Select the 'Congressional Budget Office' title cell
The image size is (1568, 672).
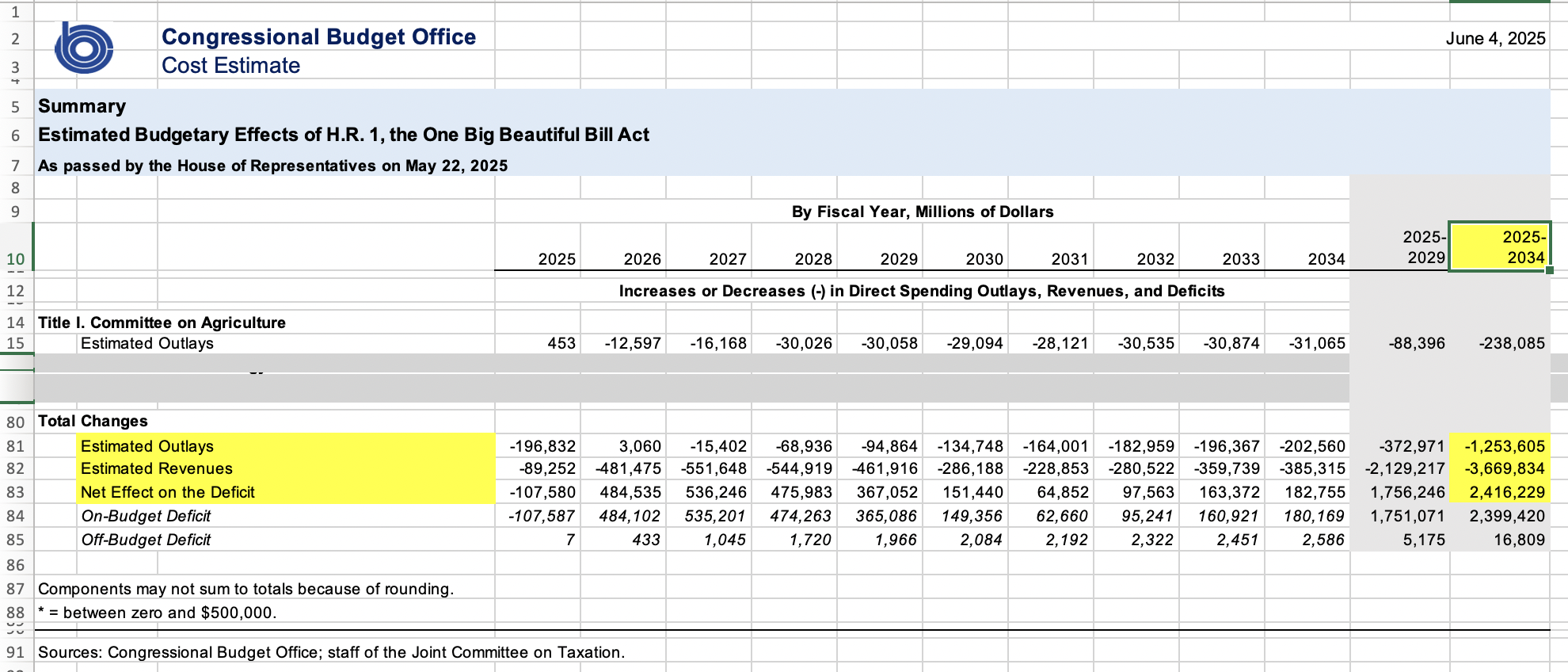[x=318, y=37]
